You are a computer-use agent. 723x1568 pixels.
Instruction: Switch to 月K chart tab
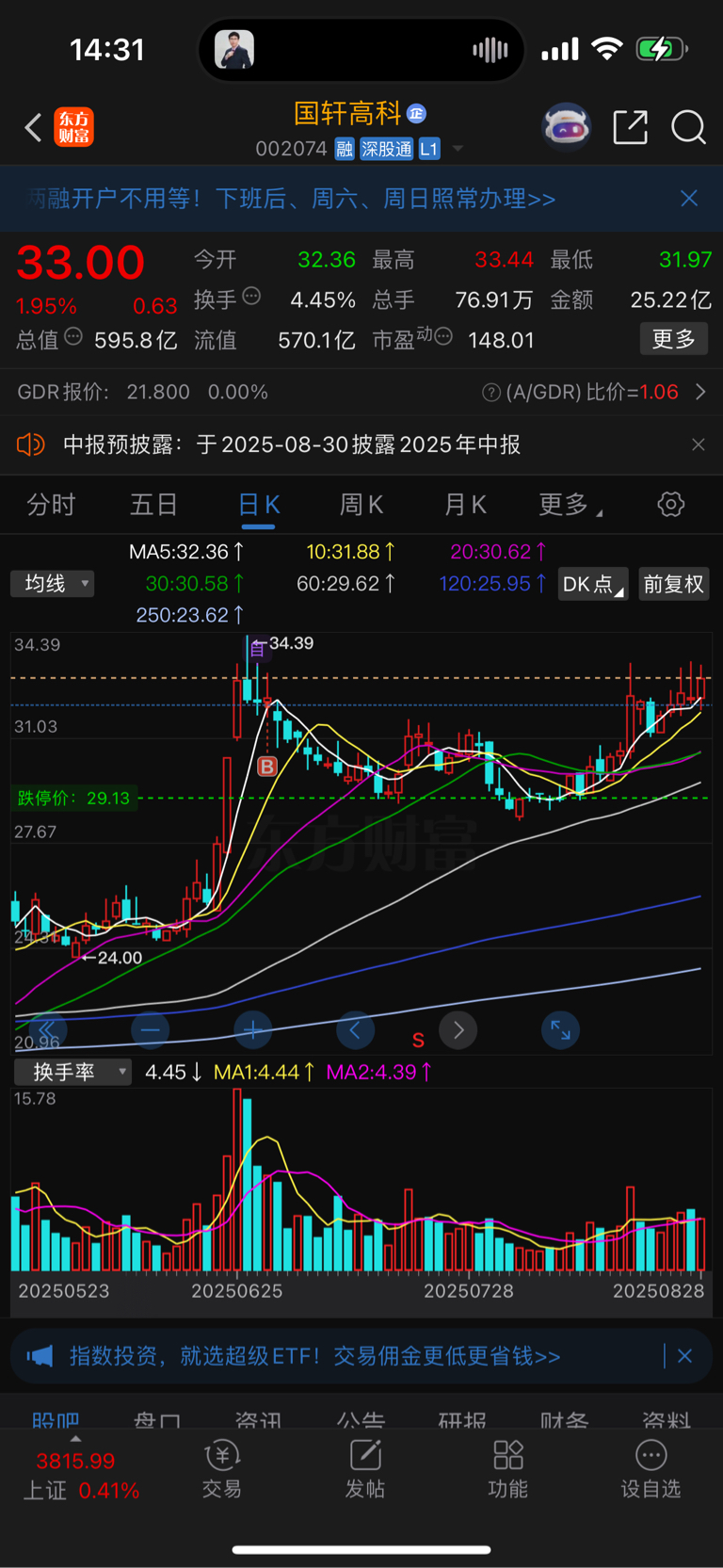(465, 505)
